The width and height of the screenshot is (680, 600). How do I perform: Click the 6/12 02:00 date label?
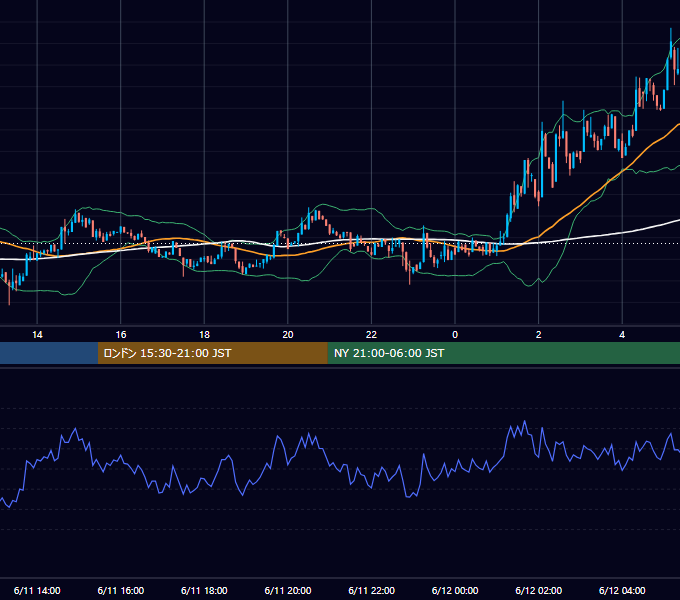click(539, 590)
